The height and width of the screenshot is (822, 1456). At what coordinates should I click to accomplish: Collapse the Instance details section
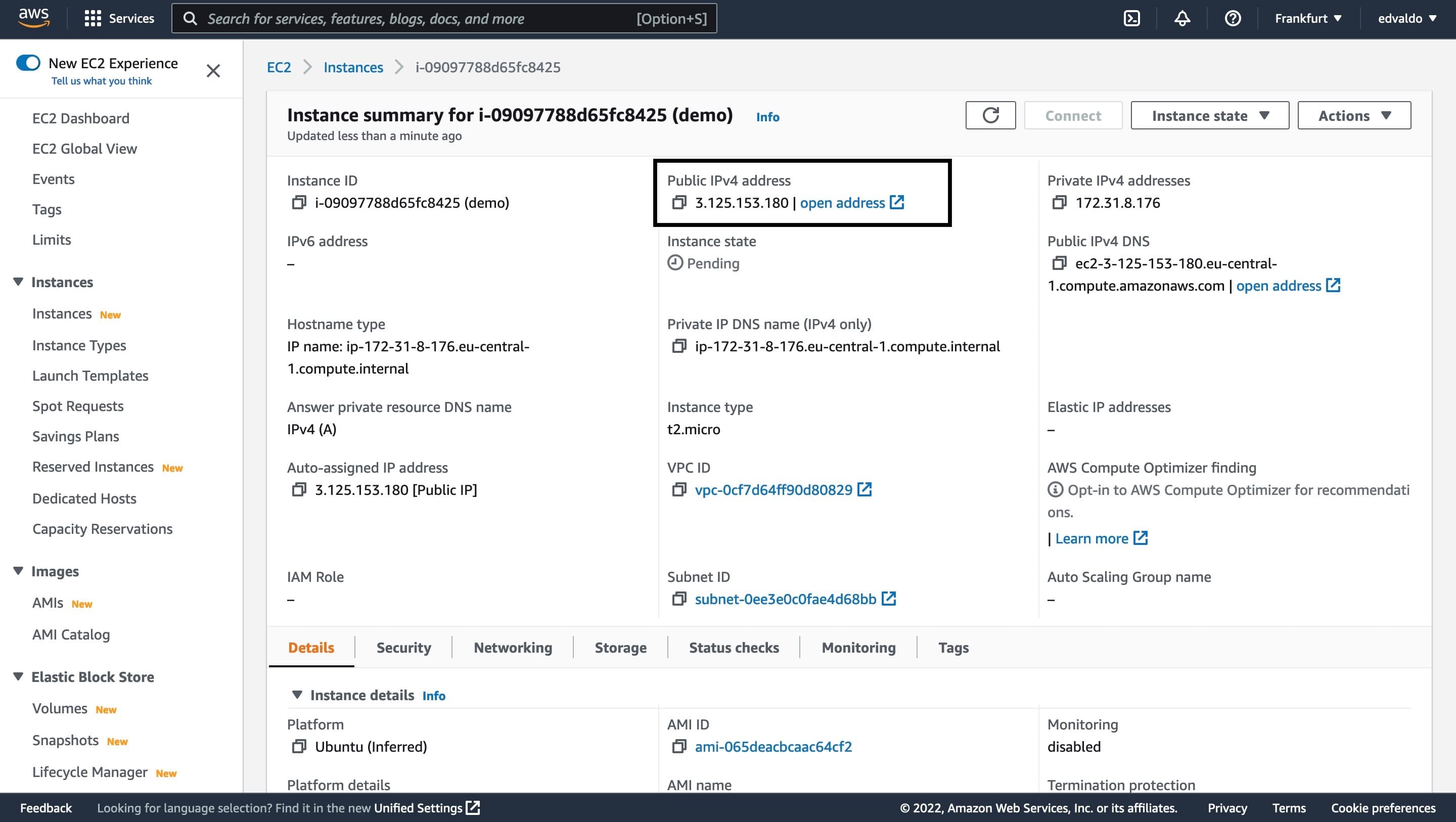tap(297, 695)
